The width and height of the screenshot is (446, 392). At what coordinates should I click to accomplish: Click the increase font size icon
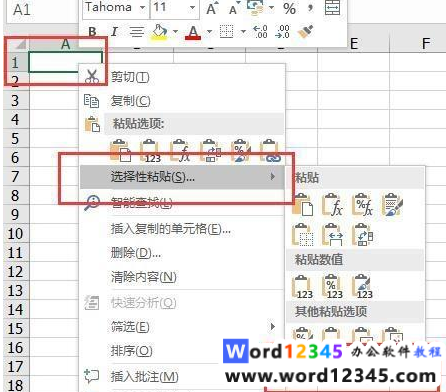tap(211, 9)
